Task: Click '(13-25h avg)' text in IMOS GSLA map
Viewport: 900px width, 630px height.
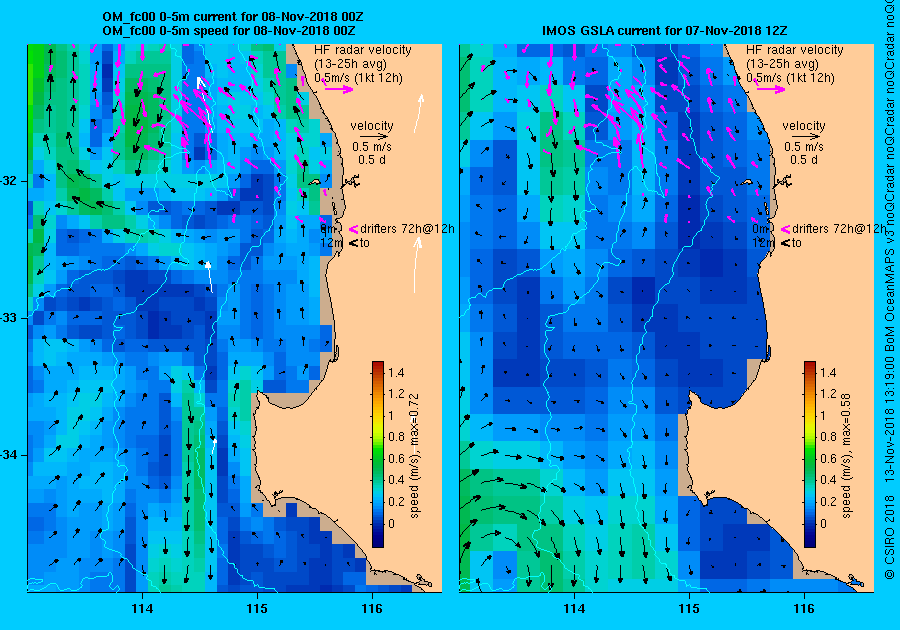Action: tap(782, 64)
